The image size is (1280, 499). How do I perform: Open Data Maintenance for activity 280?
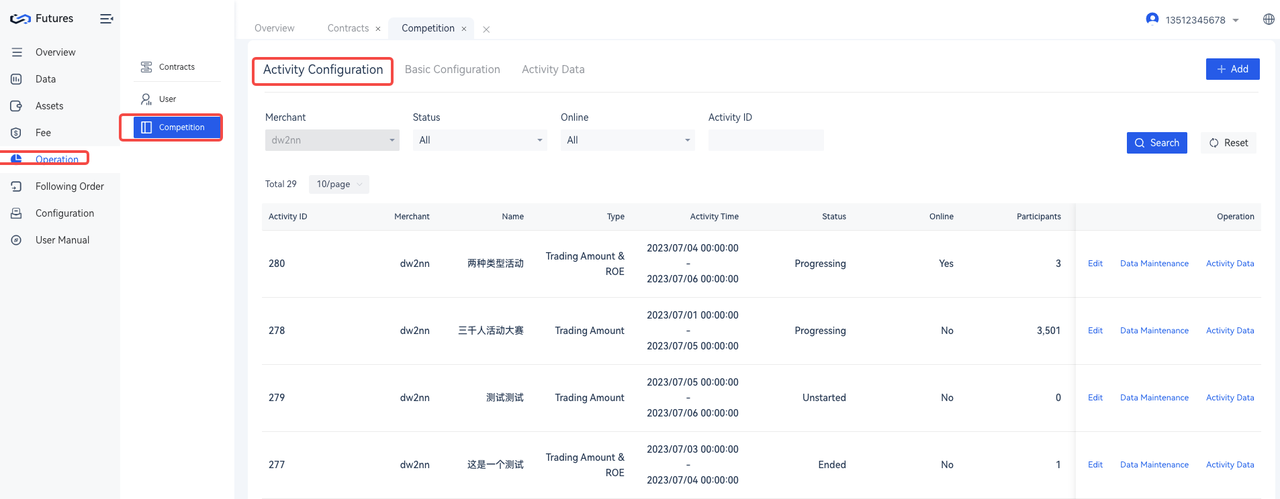1154,264
